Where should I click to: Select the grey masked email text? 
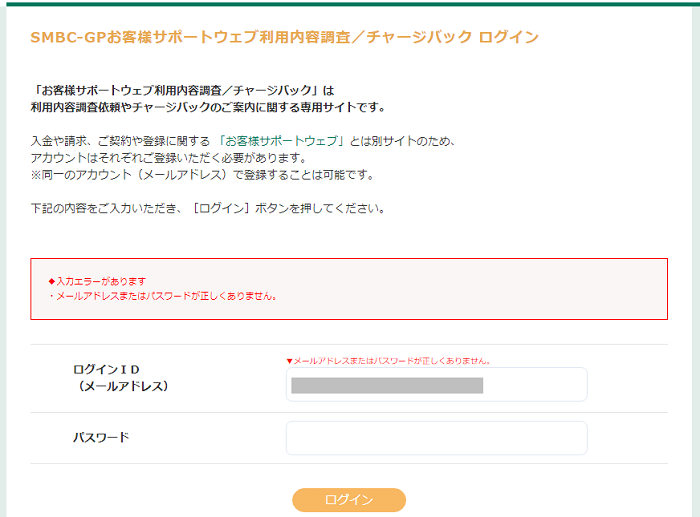[387, 385]
